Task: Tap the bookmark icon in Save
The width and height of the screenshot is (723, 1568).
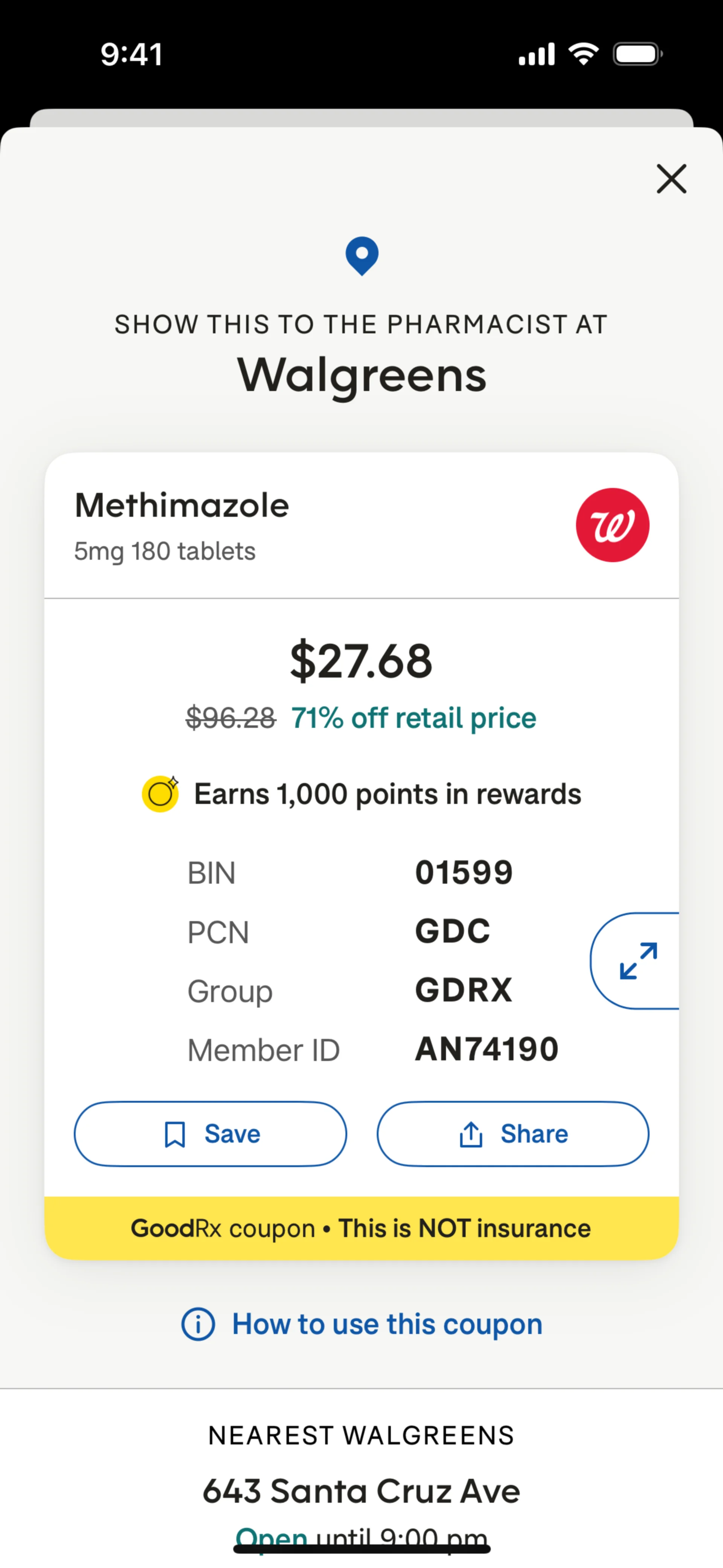Action: coord(175,1135)
